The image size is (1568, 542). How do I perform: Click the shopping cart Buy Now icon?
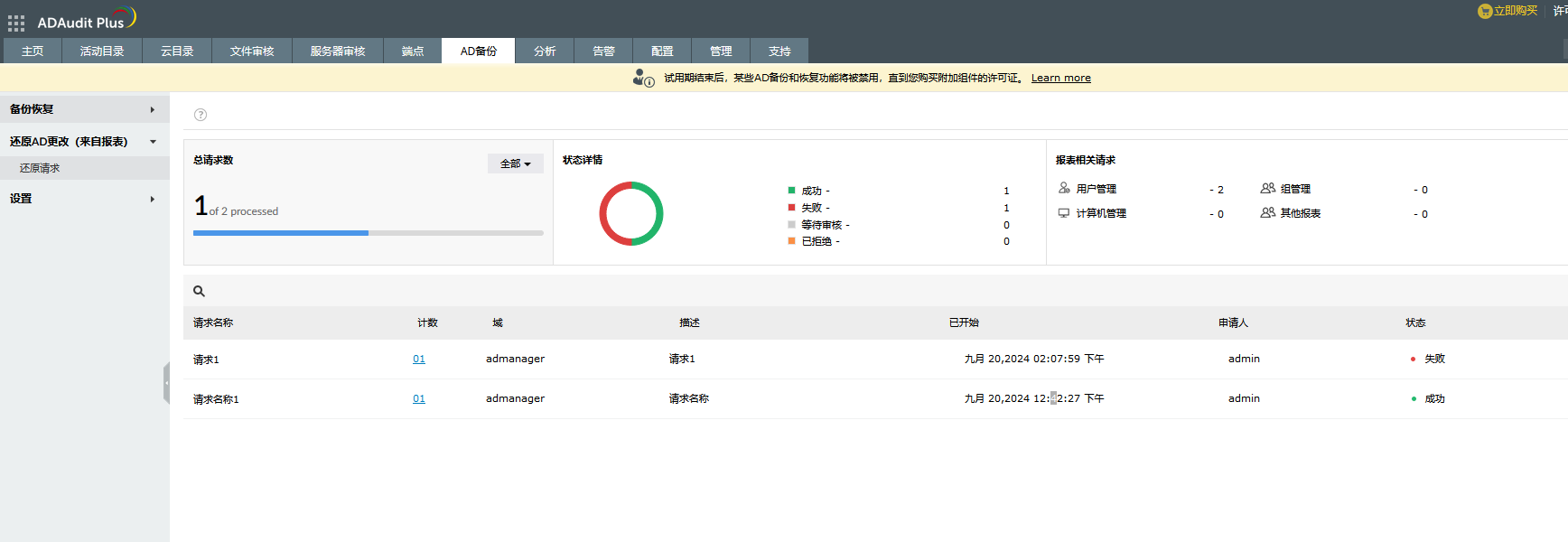[1484, 11]
